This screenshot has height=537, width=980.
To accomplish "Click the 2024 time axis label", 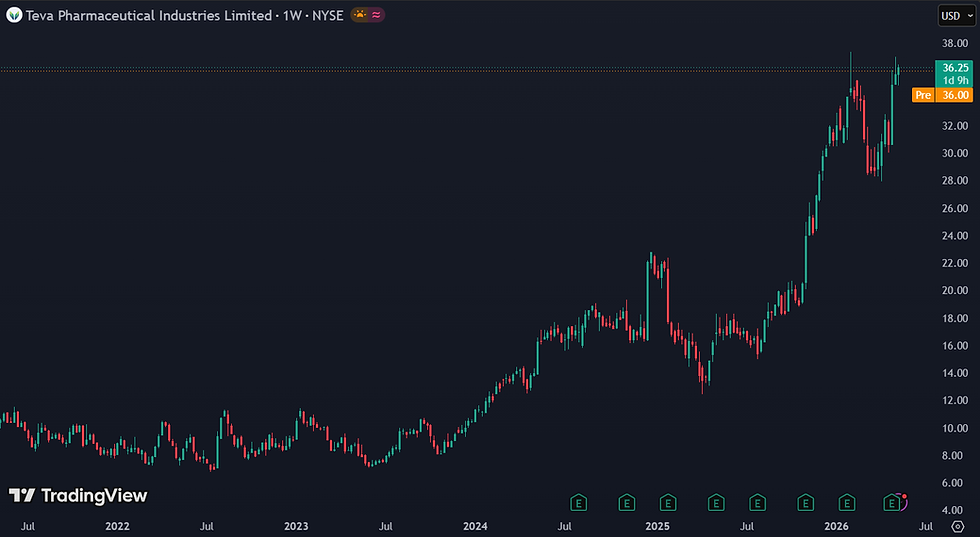I will 476,526.
